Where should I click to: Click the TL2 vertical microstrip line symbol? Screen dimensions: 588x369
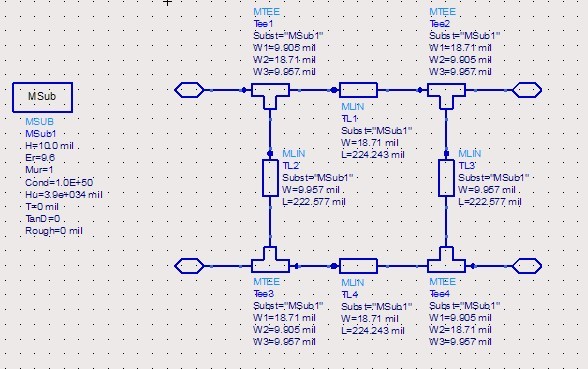pyautogui.click(x=270, y=178)
